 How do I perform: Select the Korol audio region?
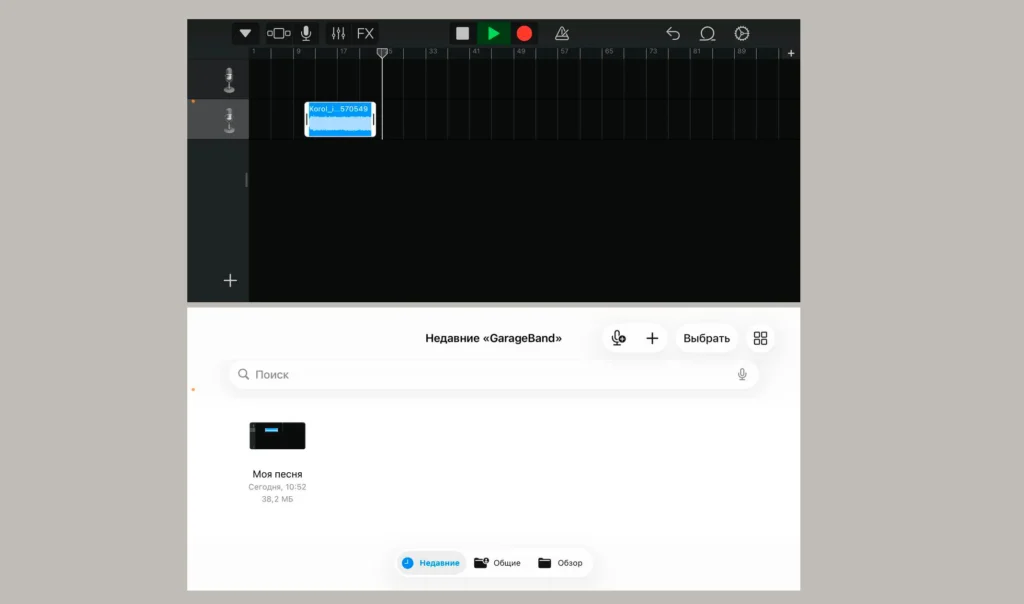340,119
